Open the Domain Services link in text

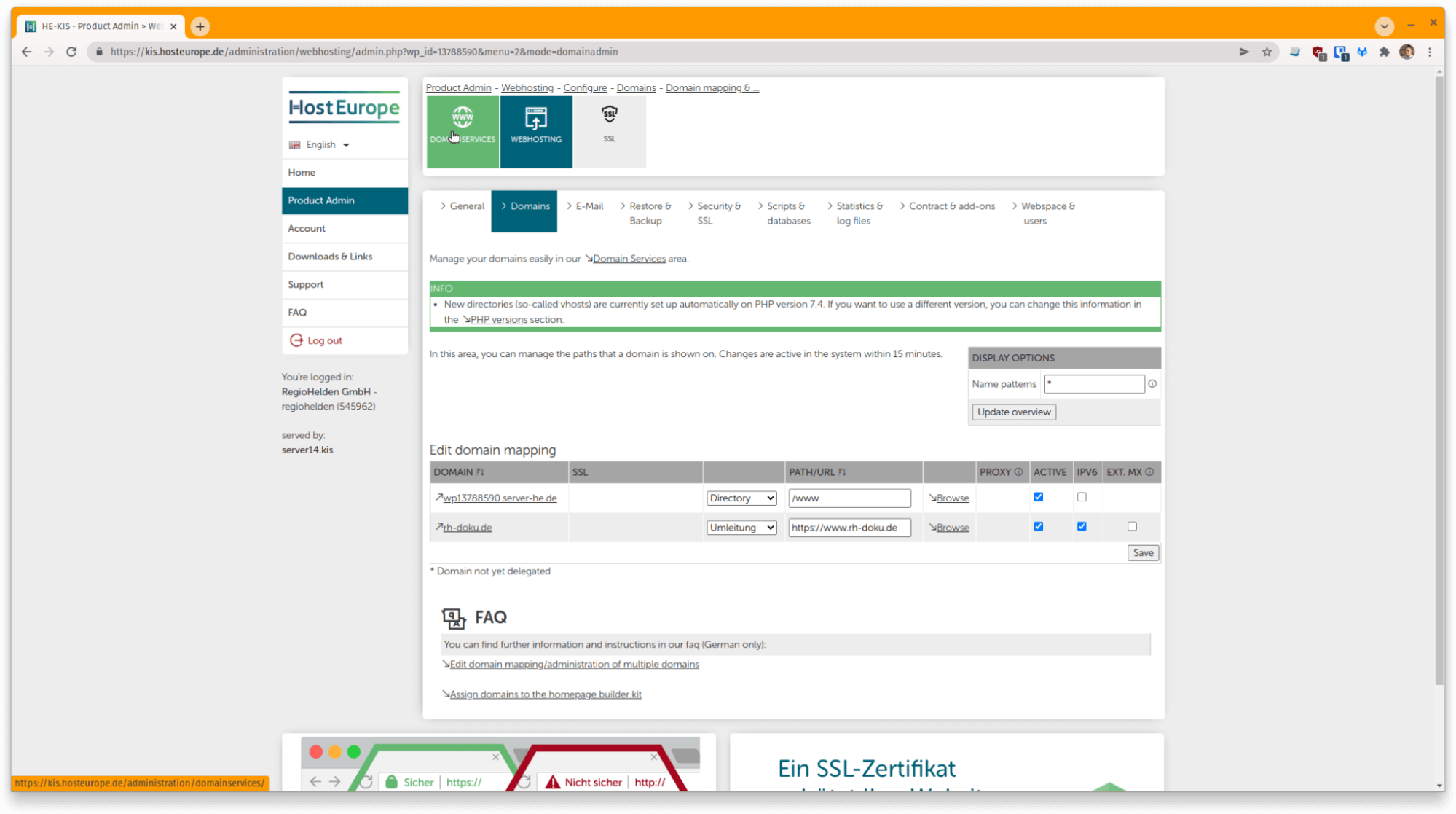(x=629, y=259)
